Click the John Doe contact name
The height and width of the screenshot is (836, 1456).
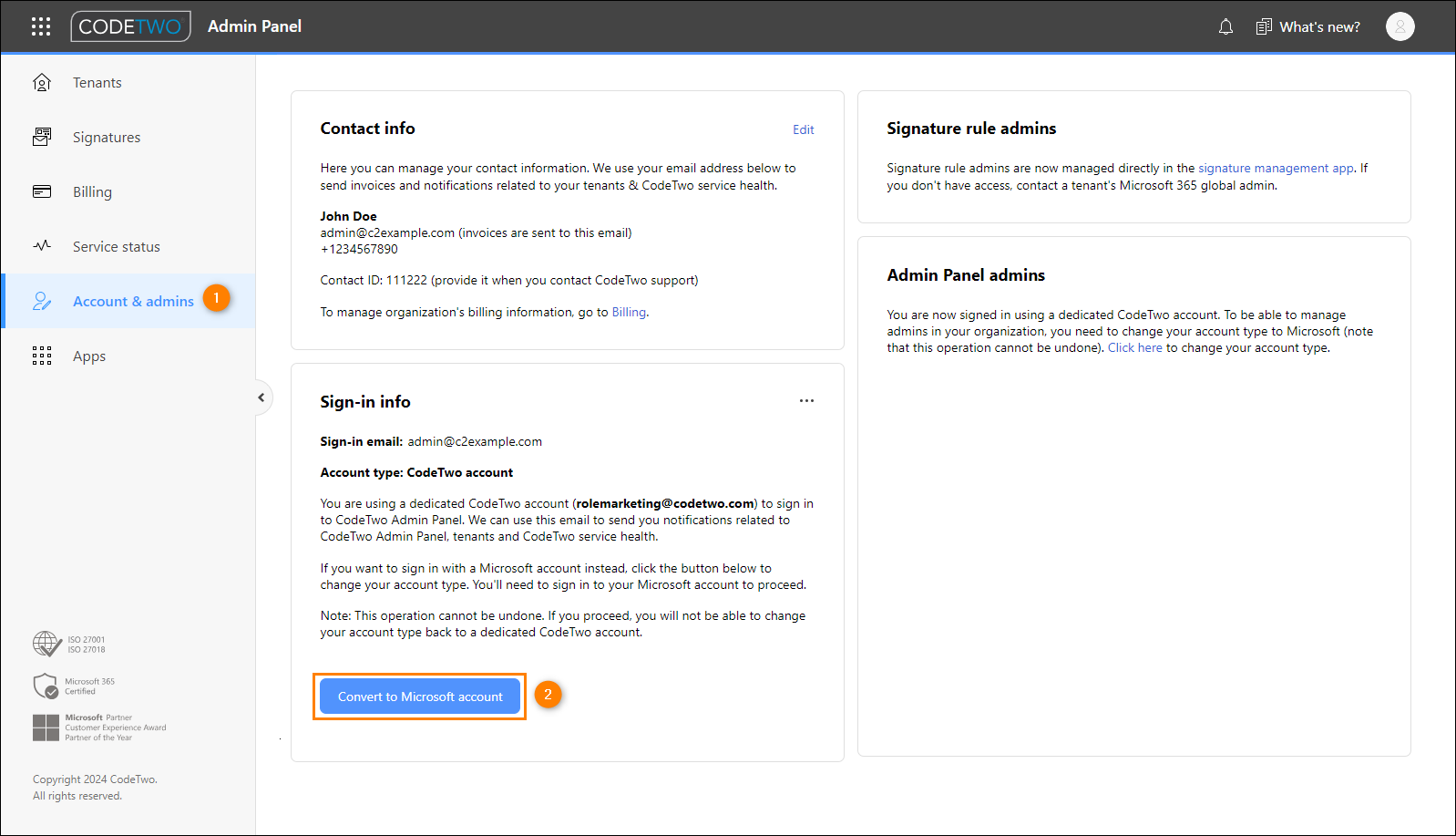[348, 216]
